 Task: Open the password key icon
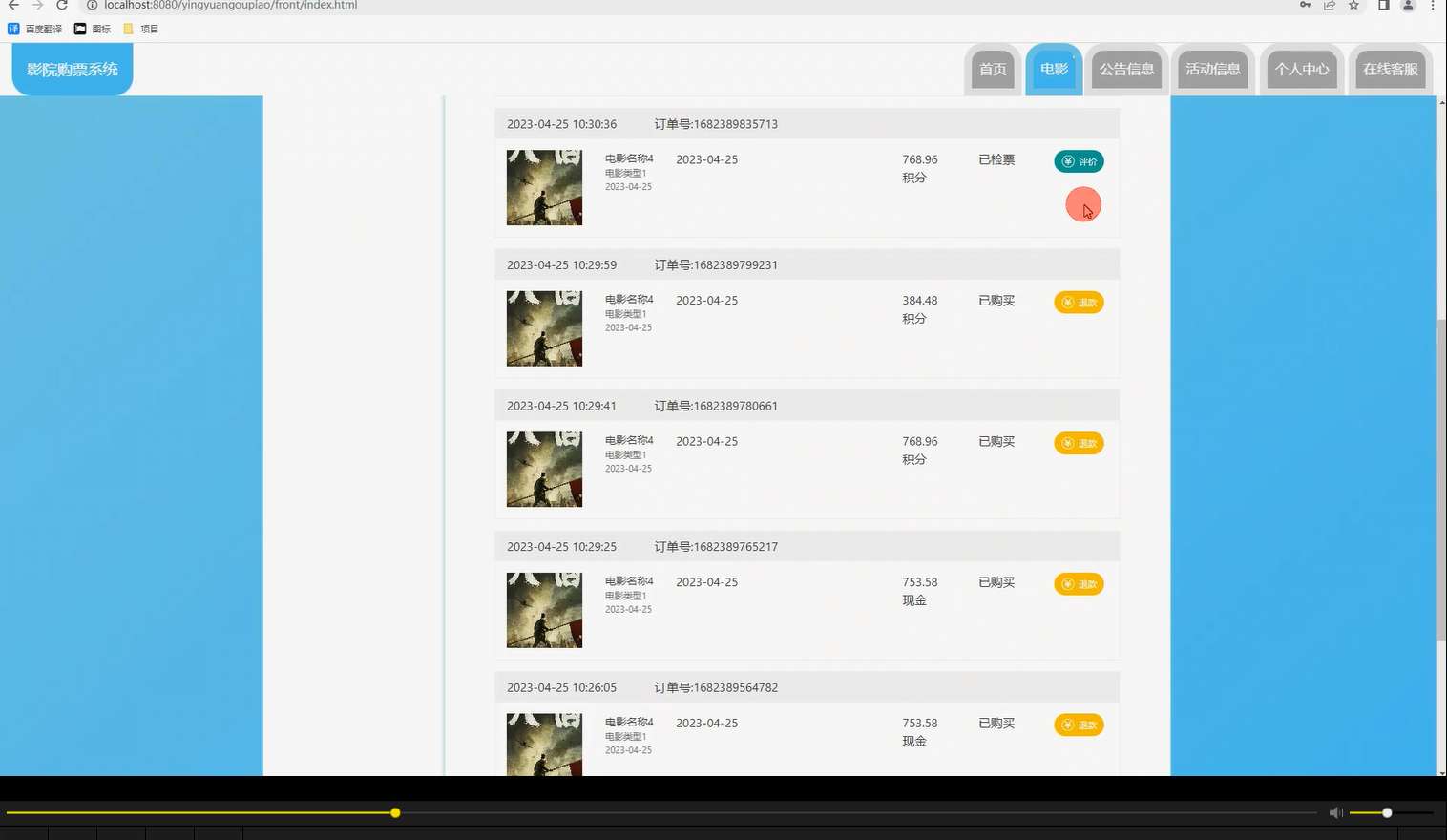pyautogui.click(x=1305, y=5)
